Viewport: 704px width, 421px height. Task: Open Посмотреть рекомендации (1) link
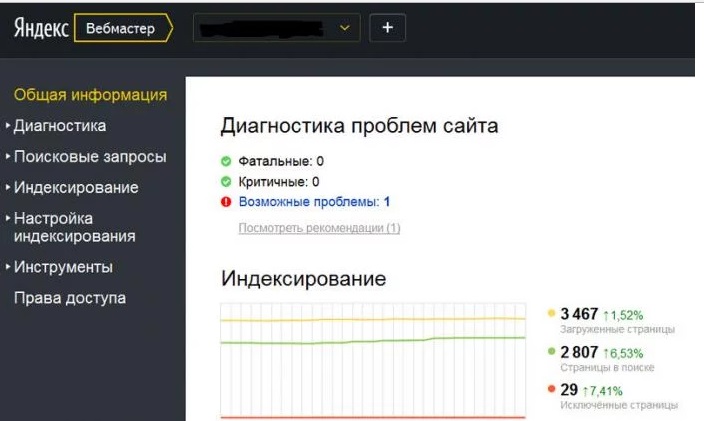pos(319,228)
